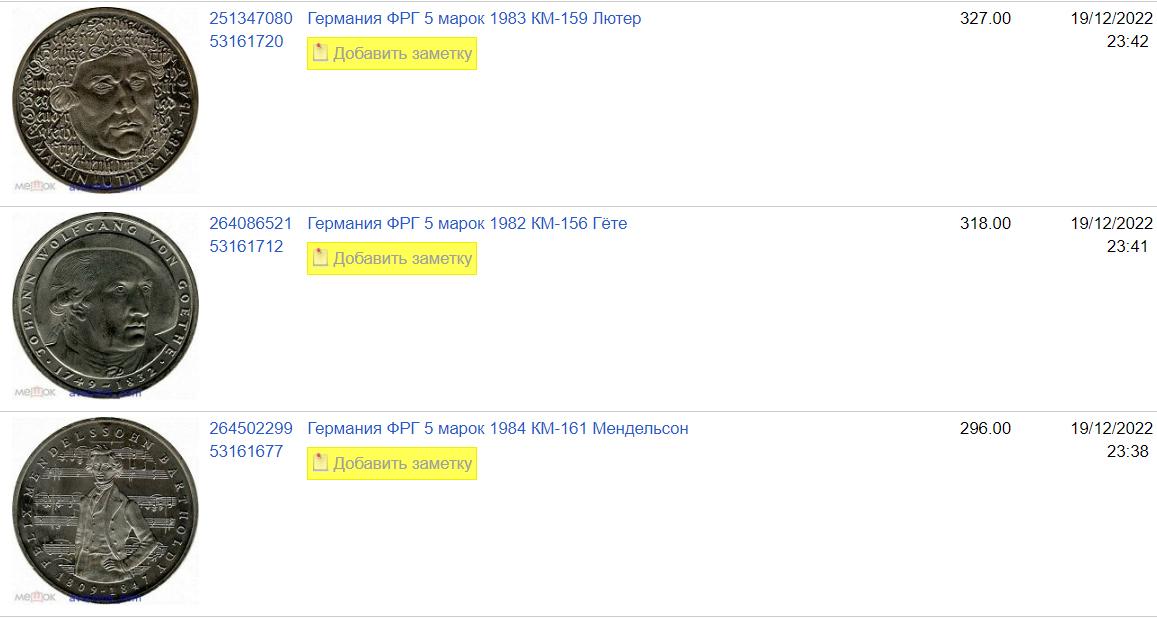The width and height of the screenshot is (1157, 618).
Task: Click the note icon beside the Goethe coin
Action: point(320,259)
